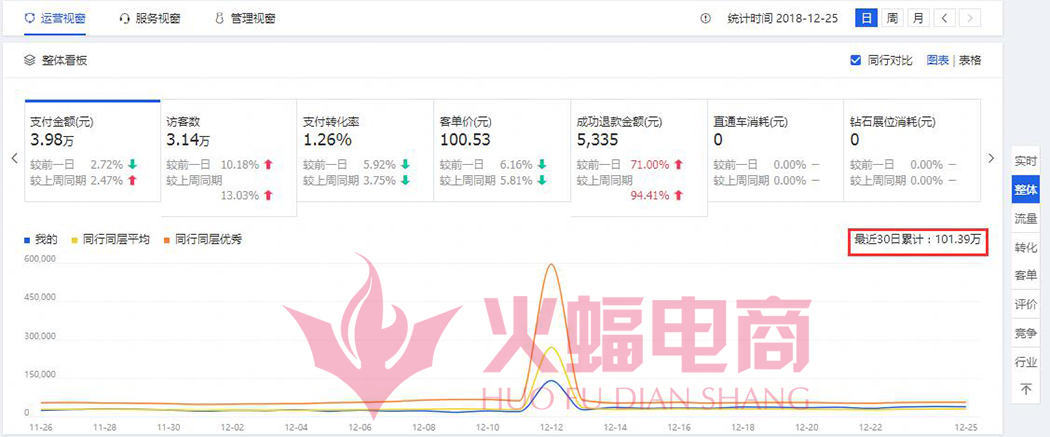Switch to 图表 chart view
1050x437 pixels.
[x=938, y=60]
